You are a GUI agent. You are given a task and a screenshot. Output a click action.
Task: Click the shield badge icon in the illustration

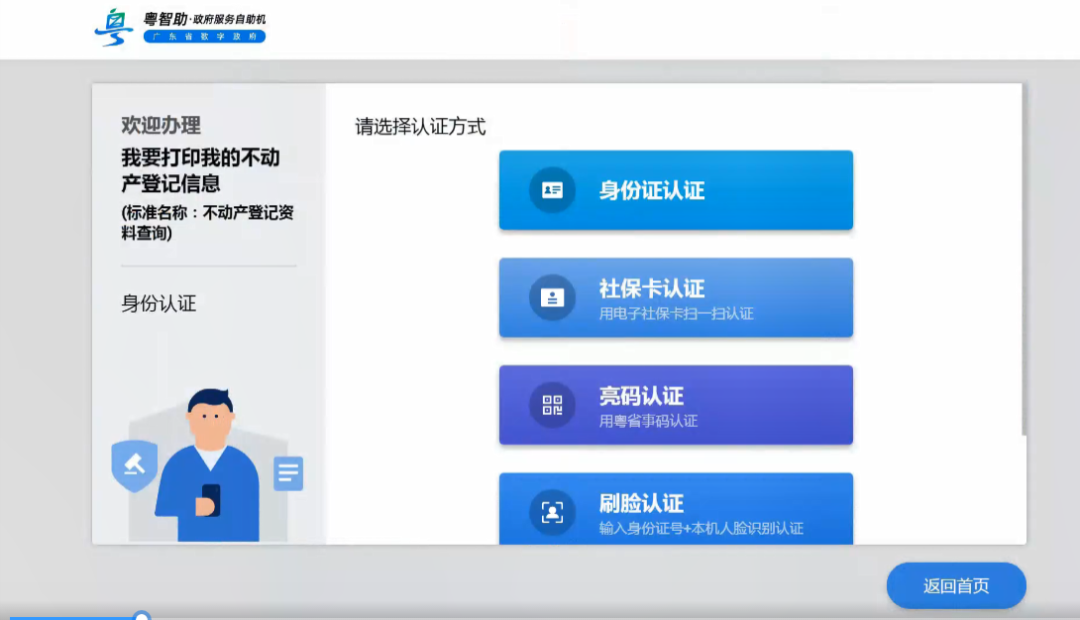134,467
